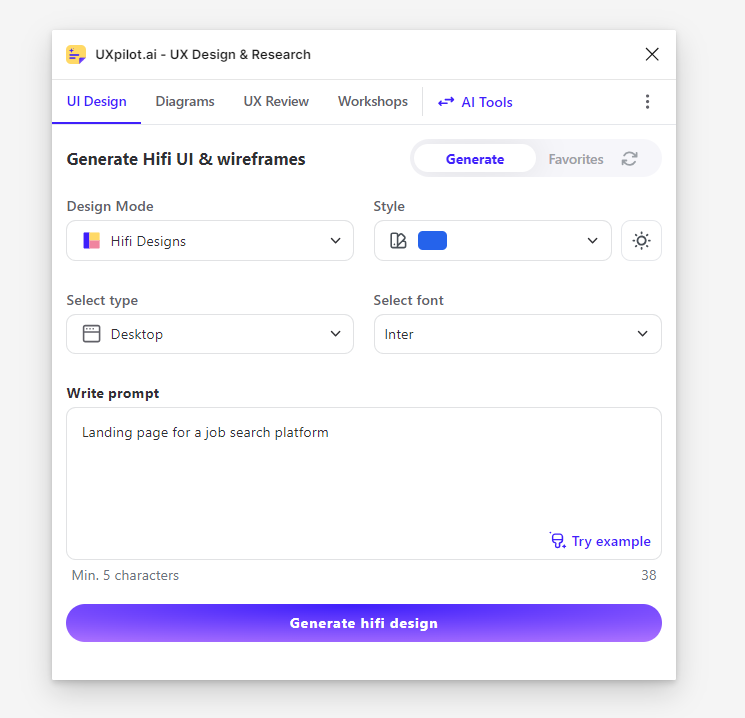745x718 pixels.
Task: Expand the Select type dropdown chevron
Action: (x=335, y=334)
